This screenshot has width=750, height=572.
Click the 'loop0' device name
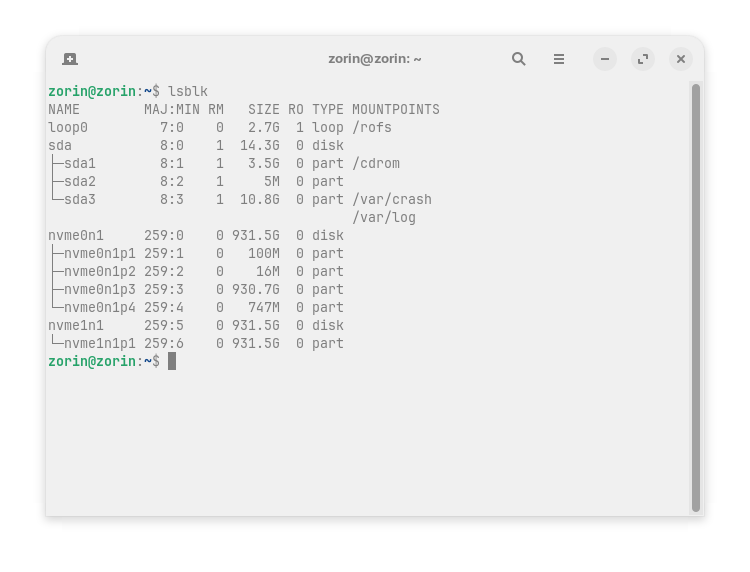click(x=68, y=127)
